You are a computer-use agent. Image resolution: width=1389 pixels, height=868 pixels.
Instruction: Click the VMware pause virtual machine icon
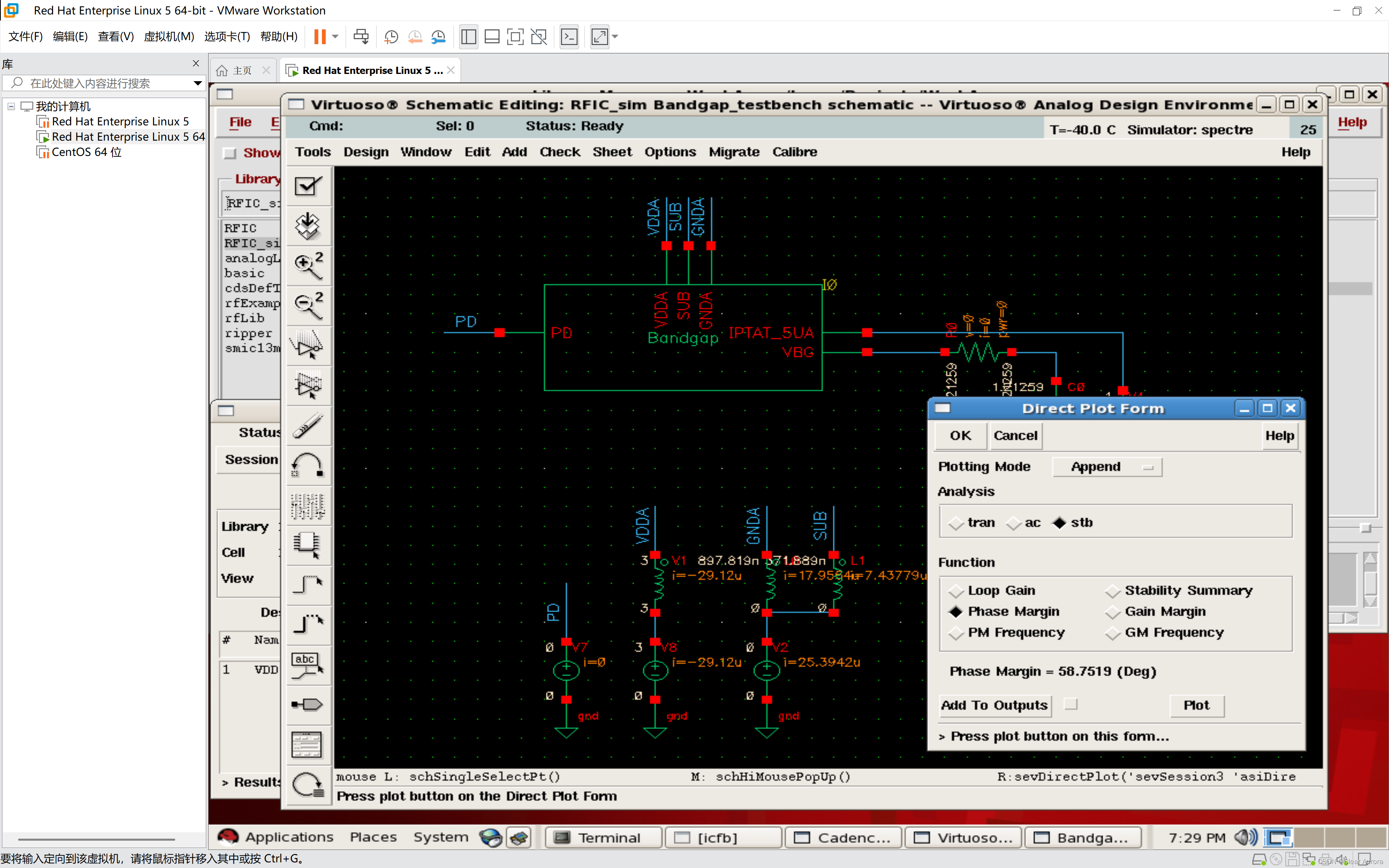[320, 37]
